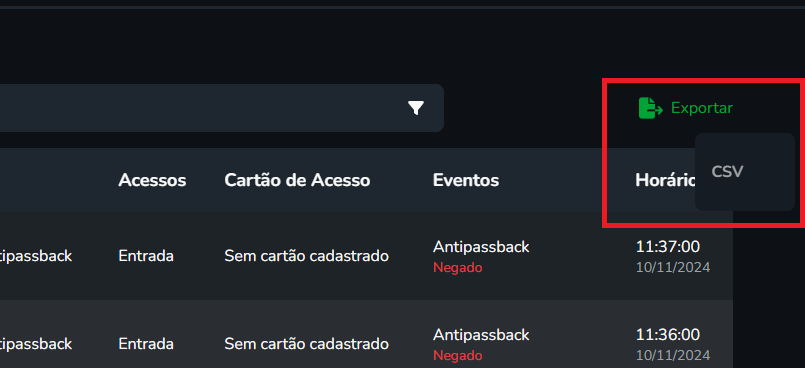
Task: Click Negado status in the first row
Action: click(x=457, y=267)
